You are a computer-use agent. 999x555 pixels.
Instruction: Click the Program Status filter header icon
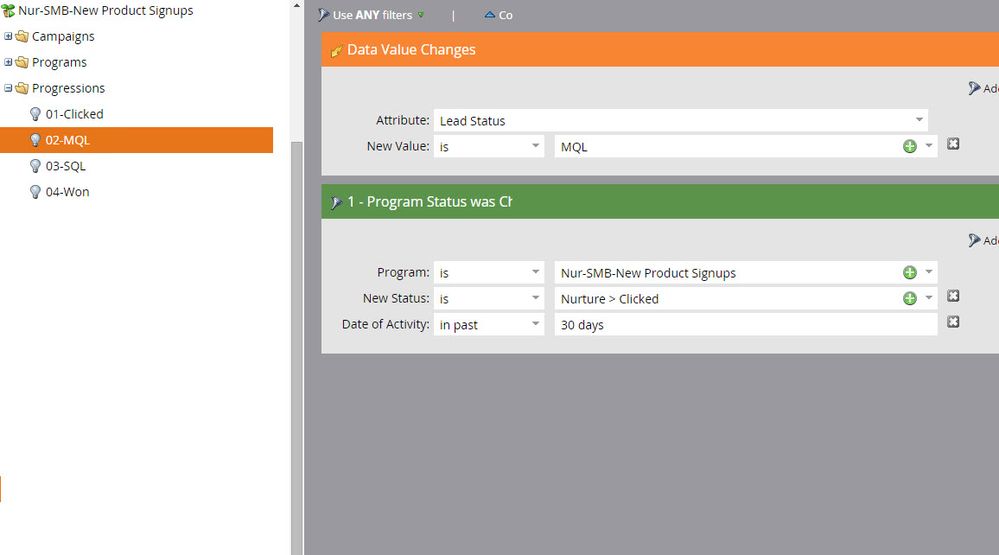[336, 203]
